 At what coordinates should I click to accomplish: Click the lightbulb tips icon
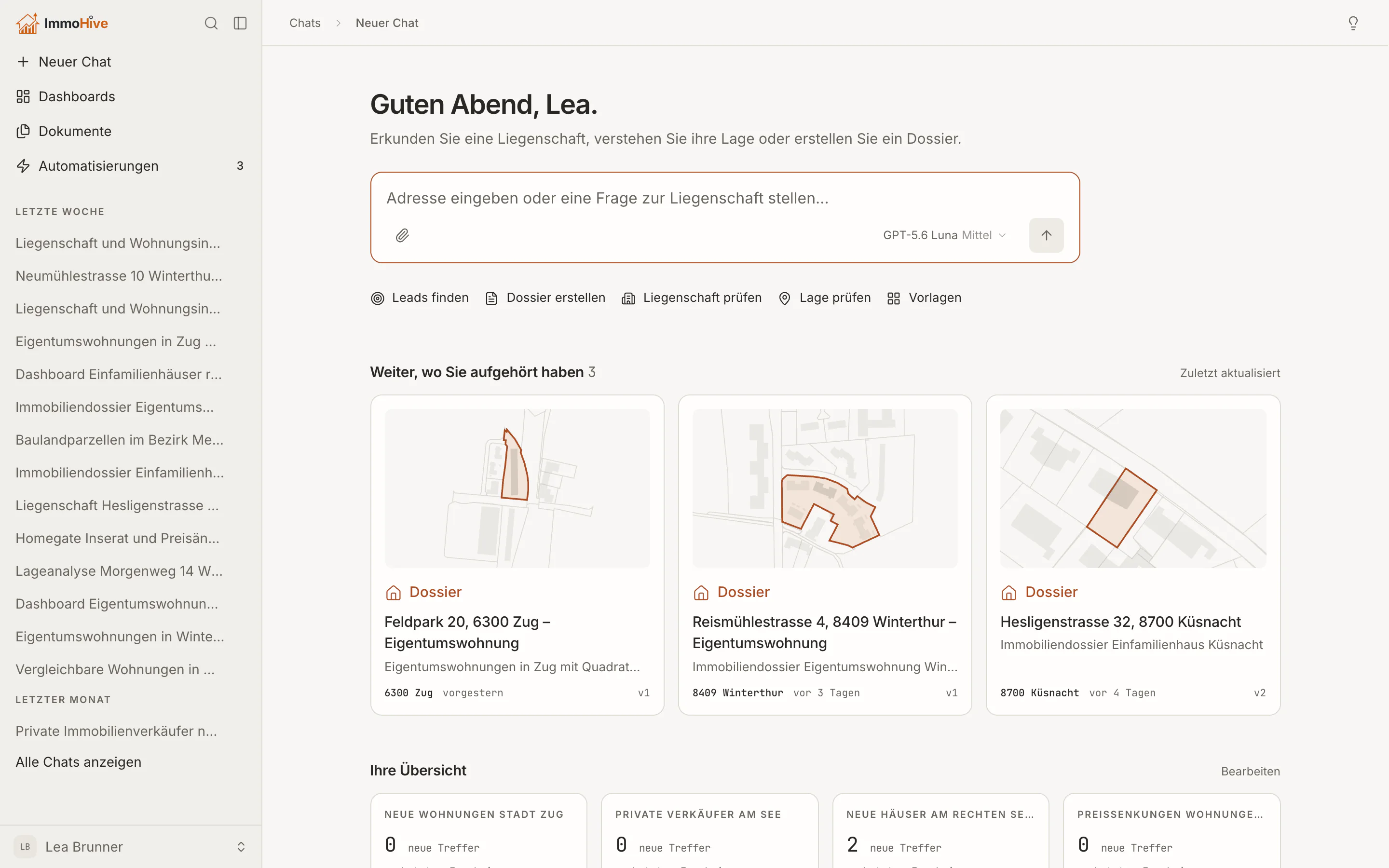point(1353,23)
